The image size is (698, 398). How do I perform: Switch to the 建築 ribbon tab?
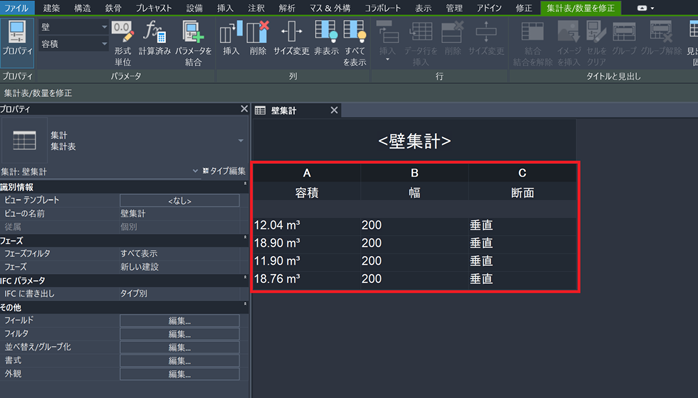pos(51,8)
